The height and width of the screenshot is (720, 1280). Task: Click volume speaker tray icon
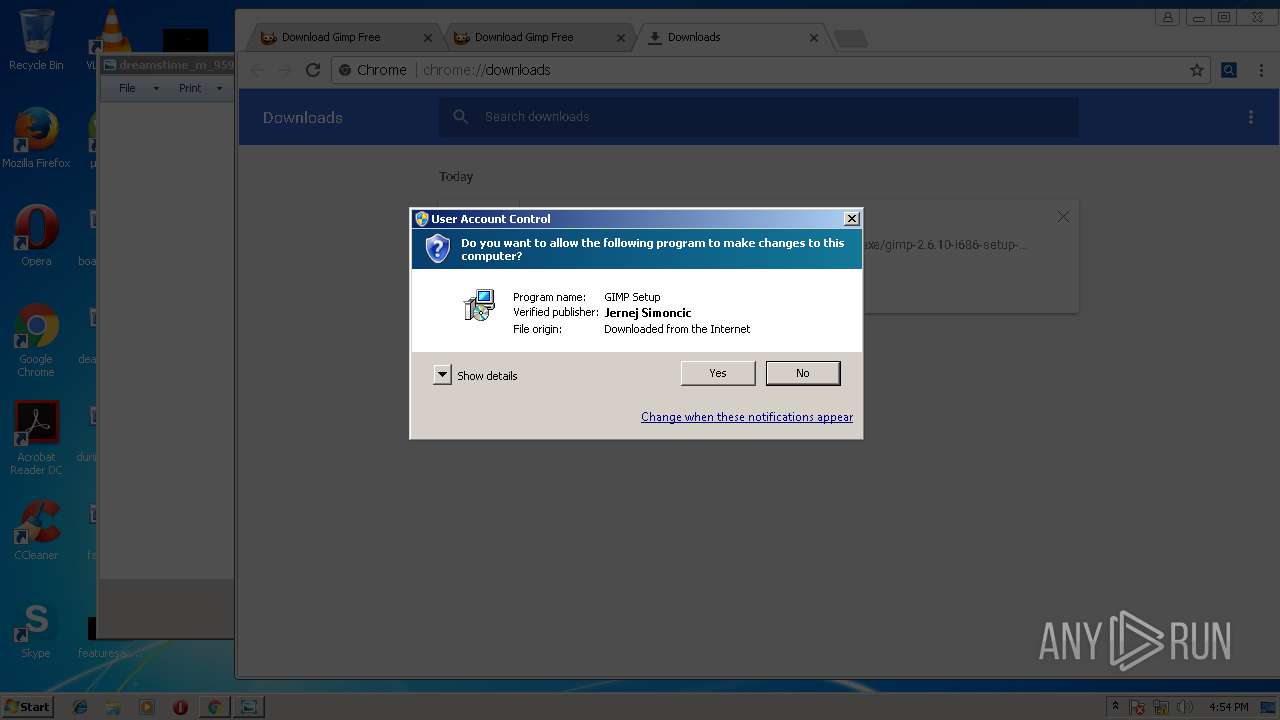point(1185,707)
